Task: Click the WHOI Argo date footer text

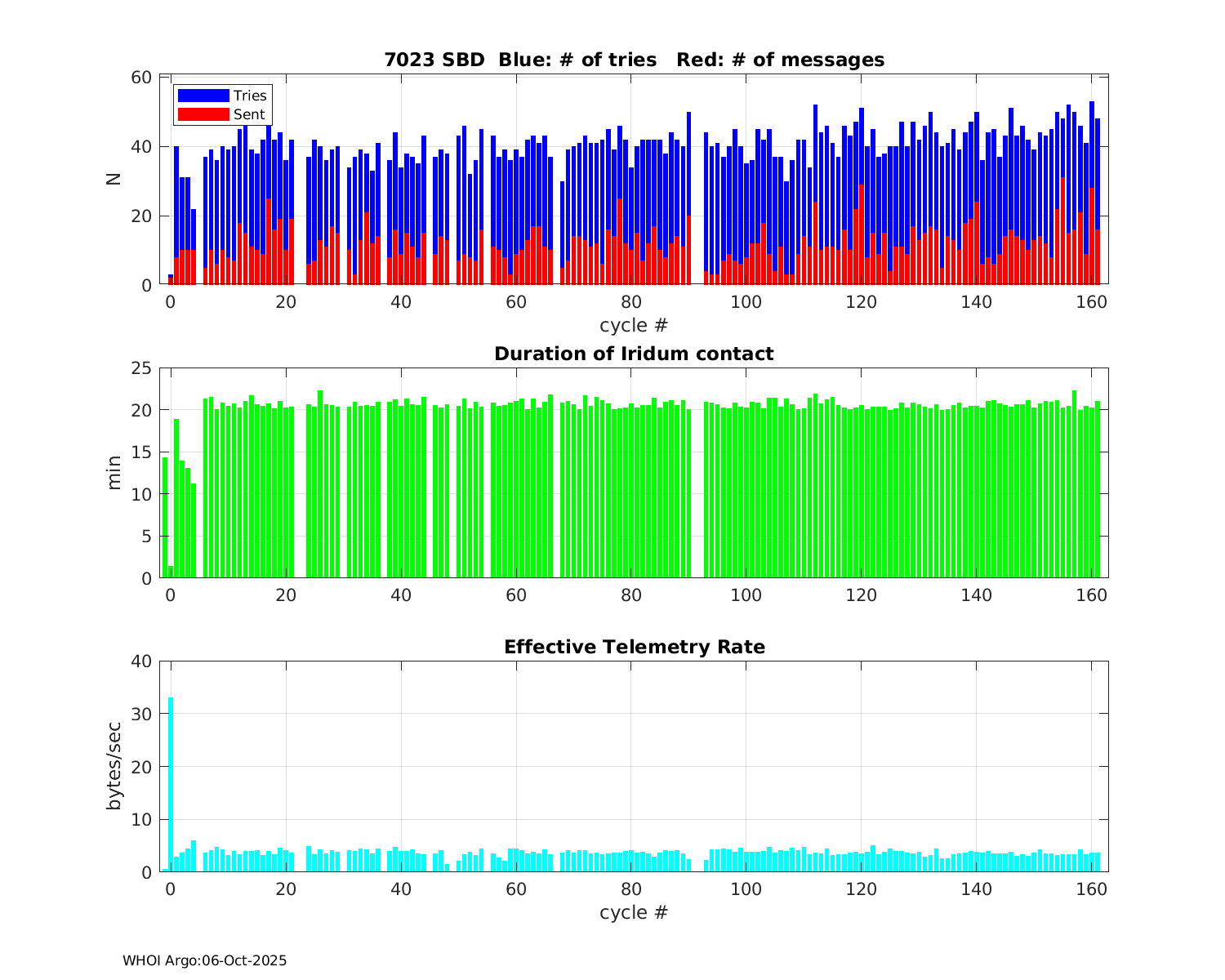Action: [204, 961]
